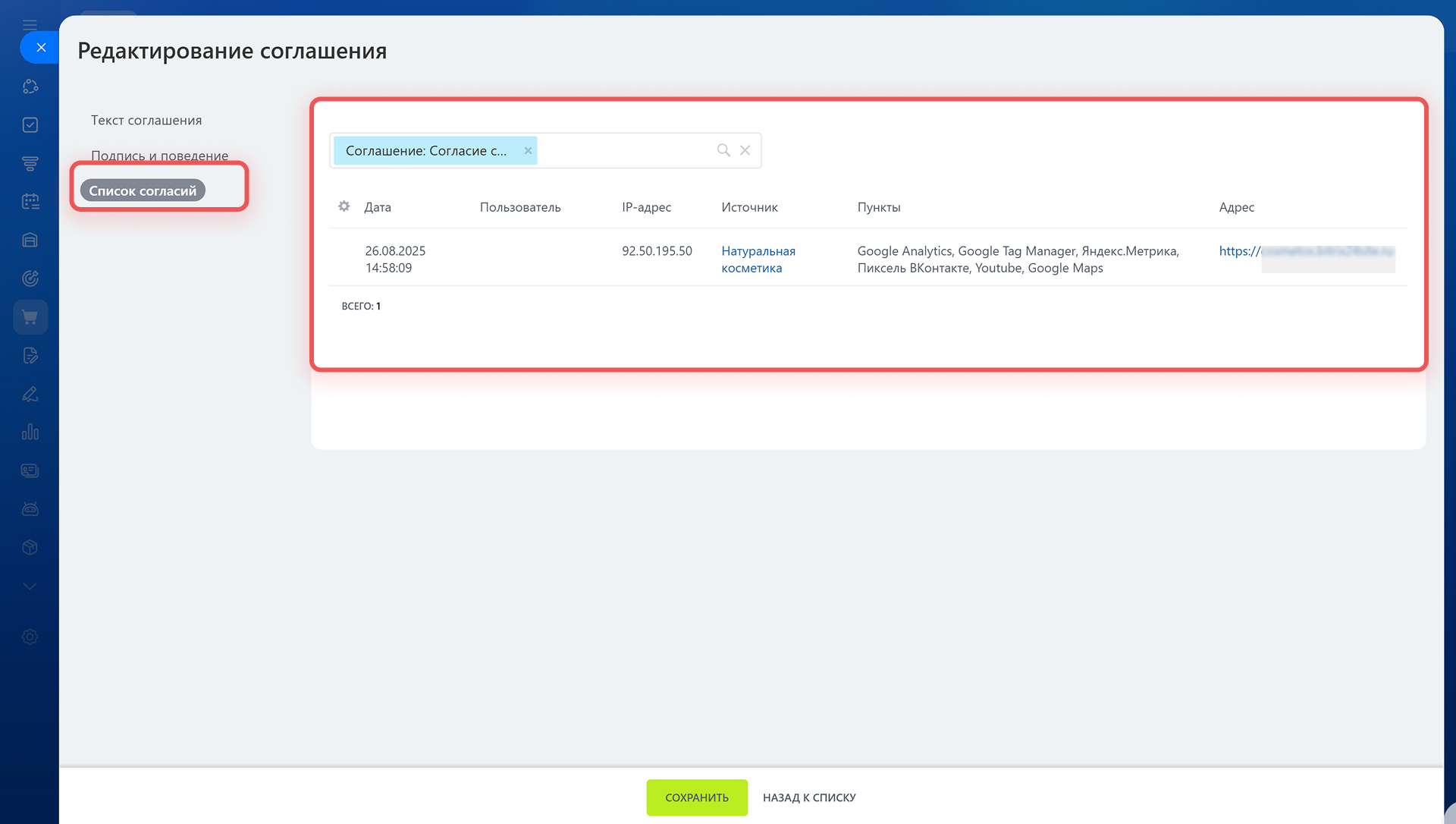1456x824 pixels.
Task: Clear the filter search field
Action: pyautogui.click(x=745, y=150)
